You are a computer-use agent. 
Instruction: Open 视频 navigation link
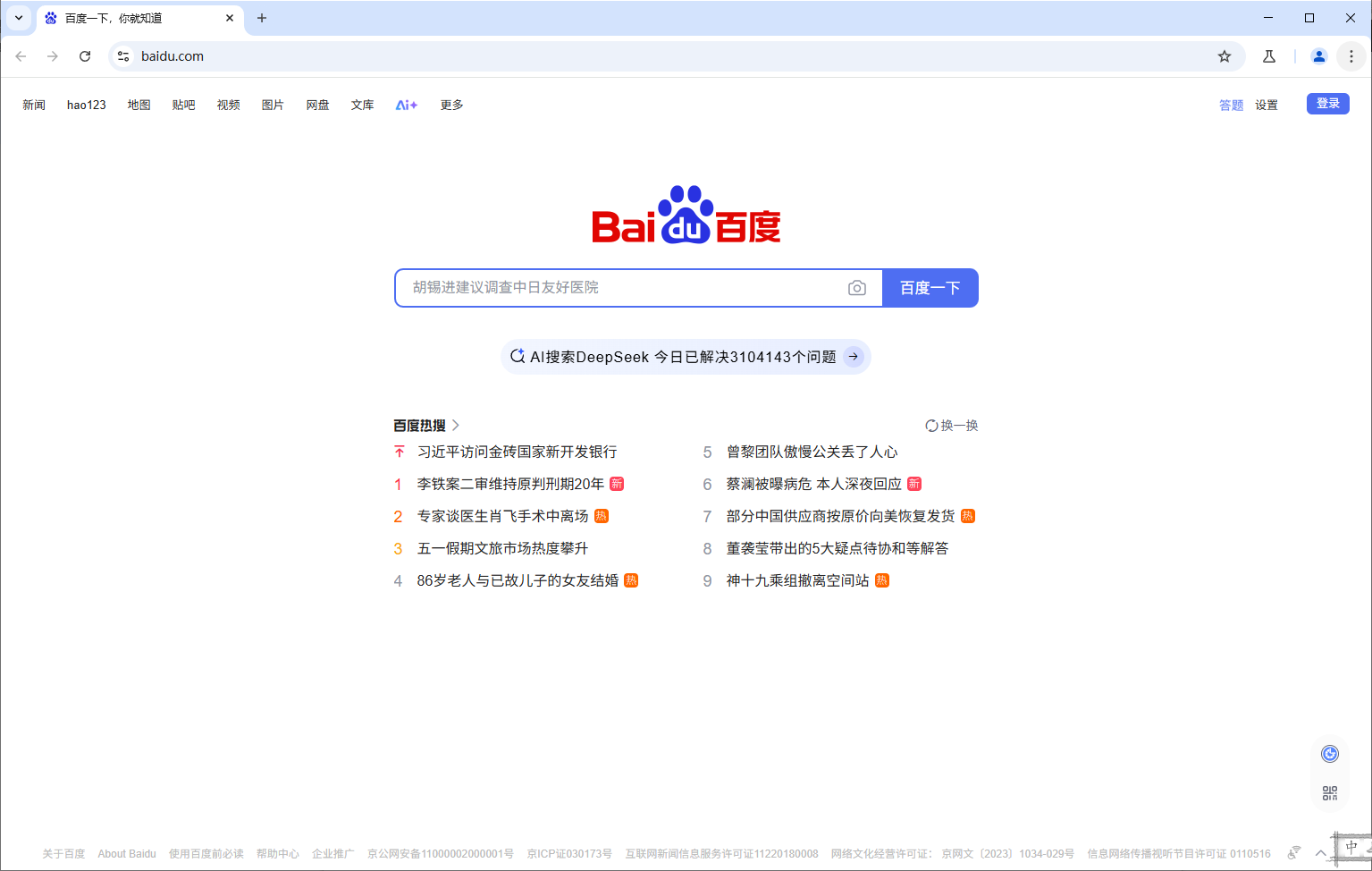(228, 105)
